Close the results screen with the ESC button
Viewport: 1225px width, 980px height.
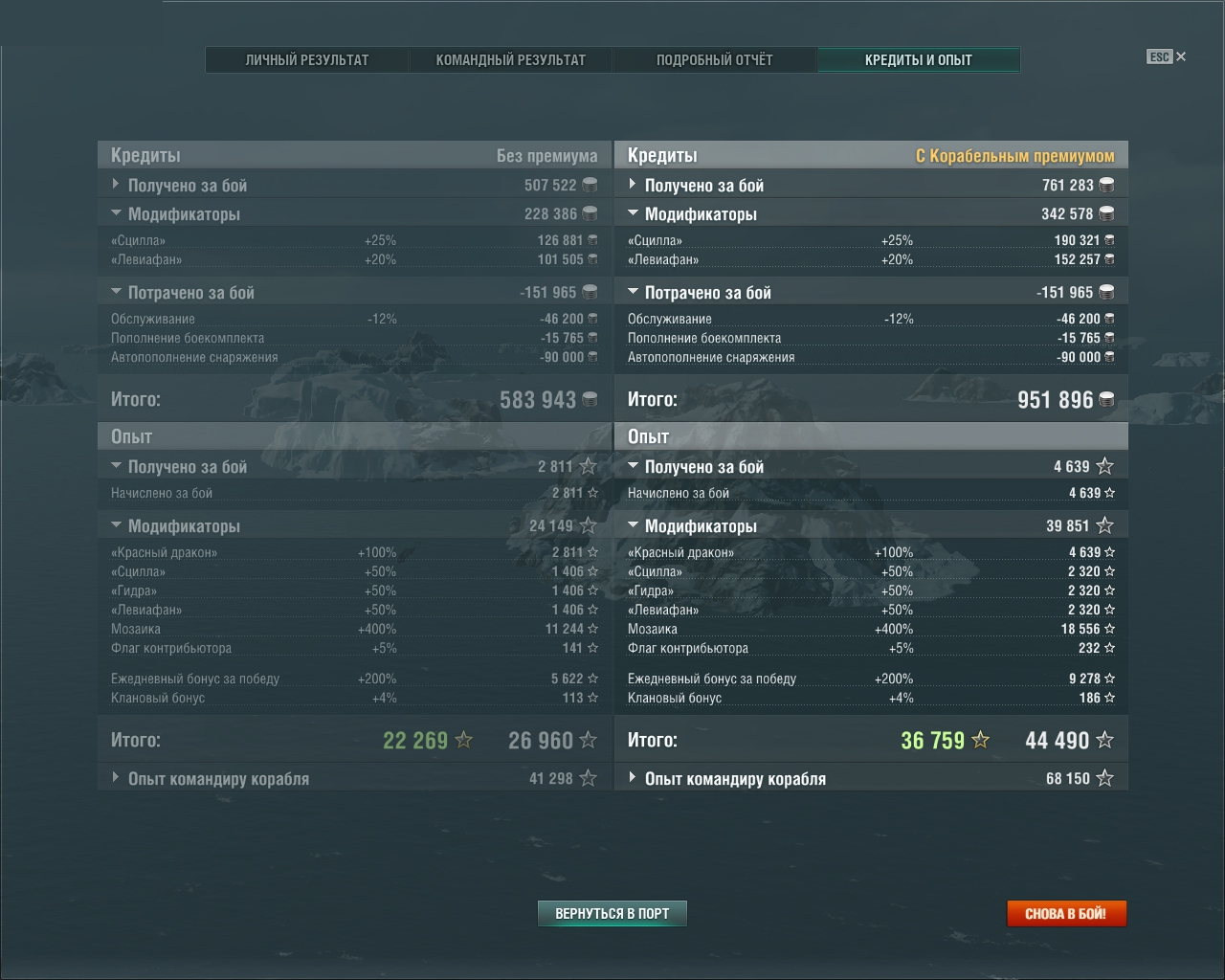click(x=1166, y=57)
